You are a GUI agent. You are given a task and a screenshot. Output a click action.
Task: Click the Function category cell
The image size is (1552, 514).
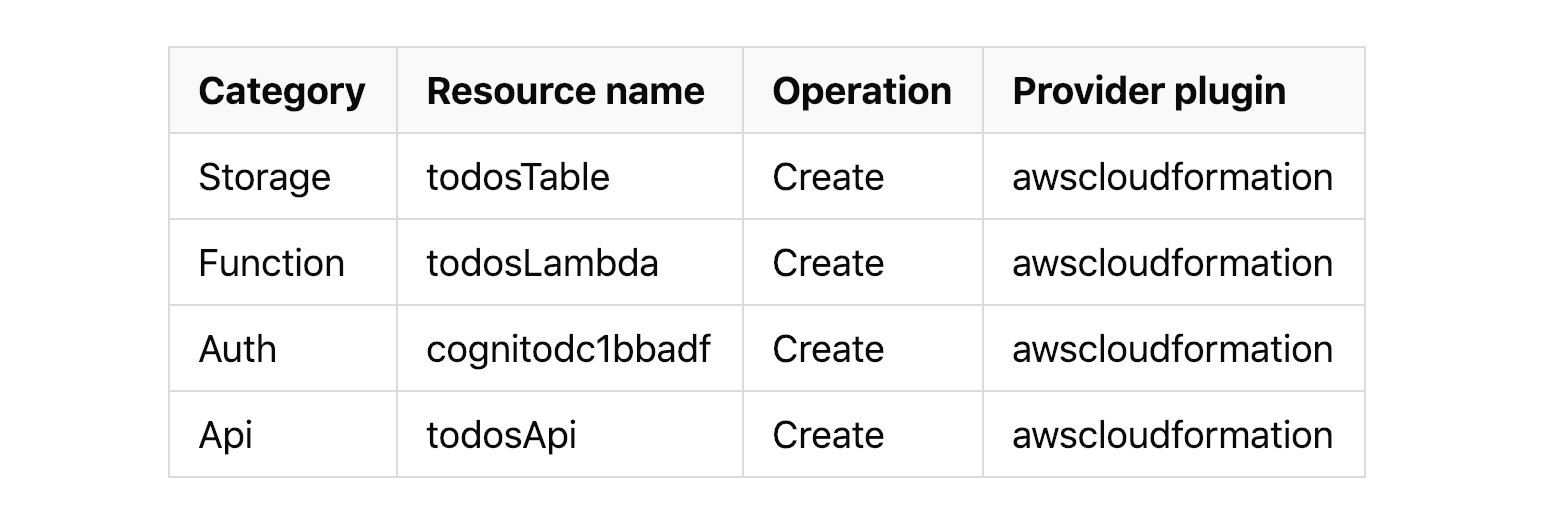271,263
